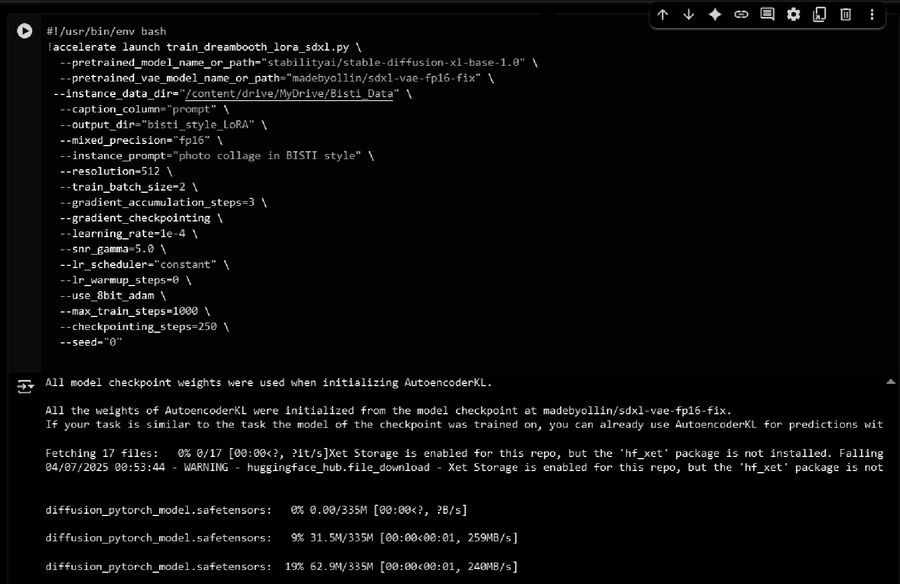900x584 pixels.
Task: Open more cell actions menu
Action: pyautogui.click(x=872, y=15)
